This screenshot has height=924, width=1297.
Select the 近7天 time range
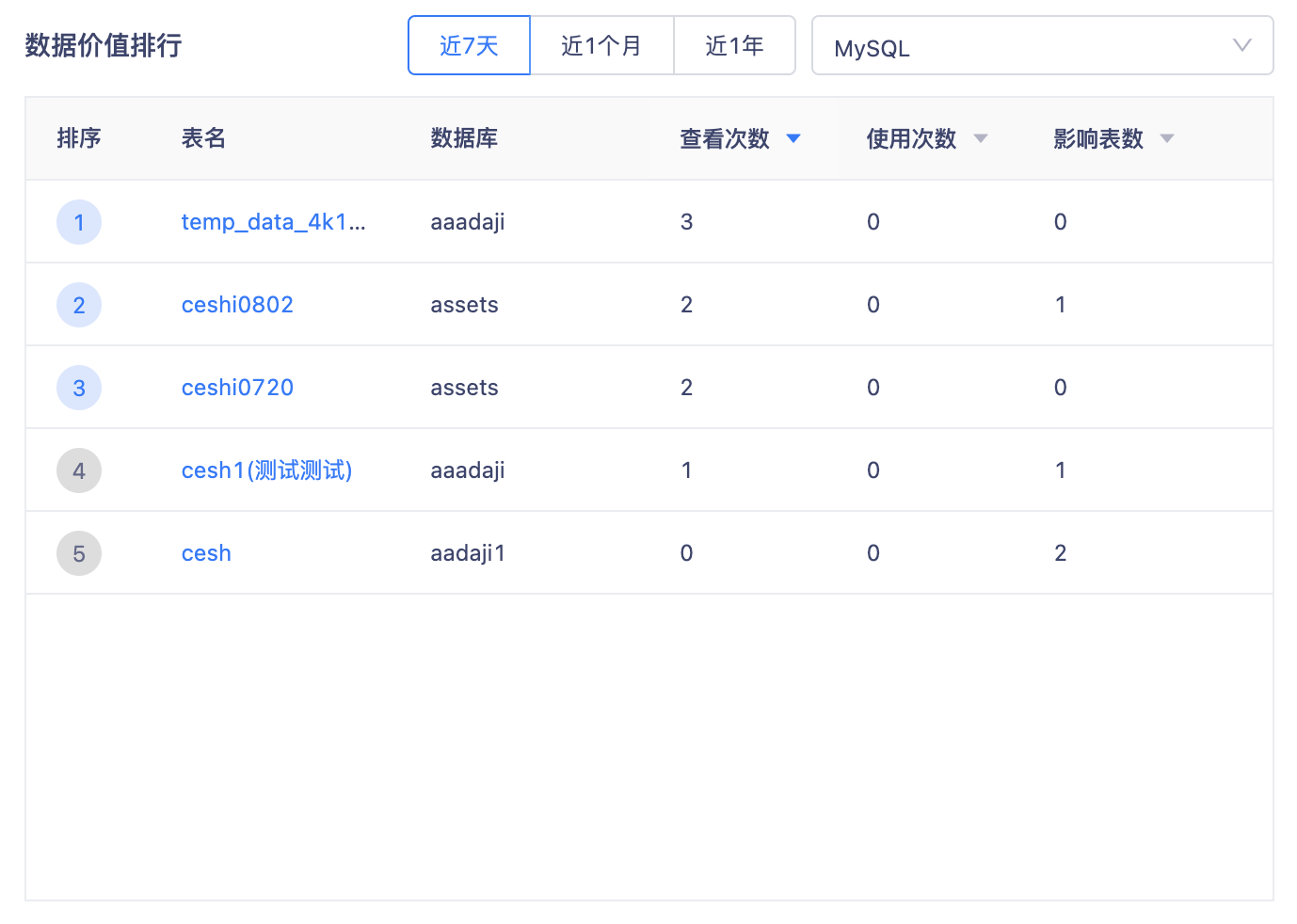point(469,45)
